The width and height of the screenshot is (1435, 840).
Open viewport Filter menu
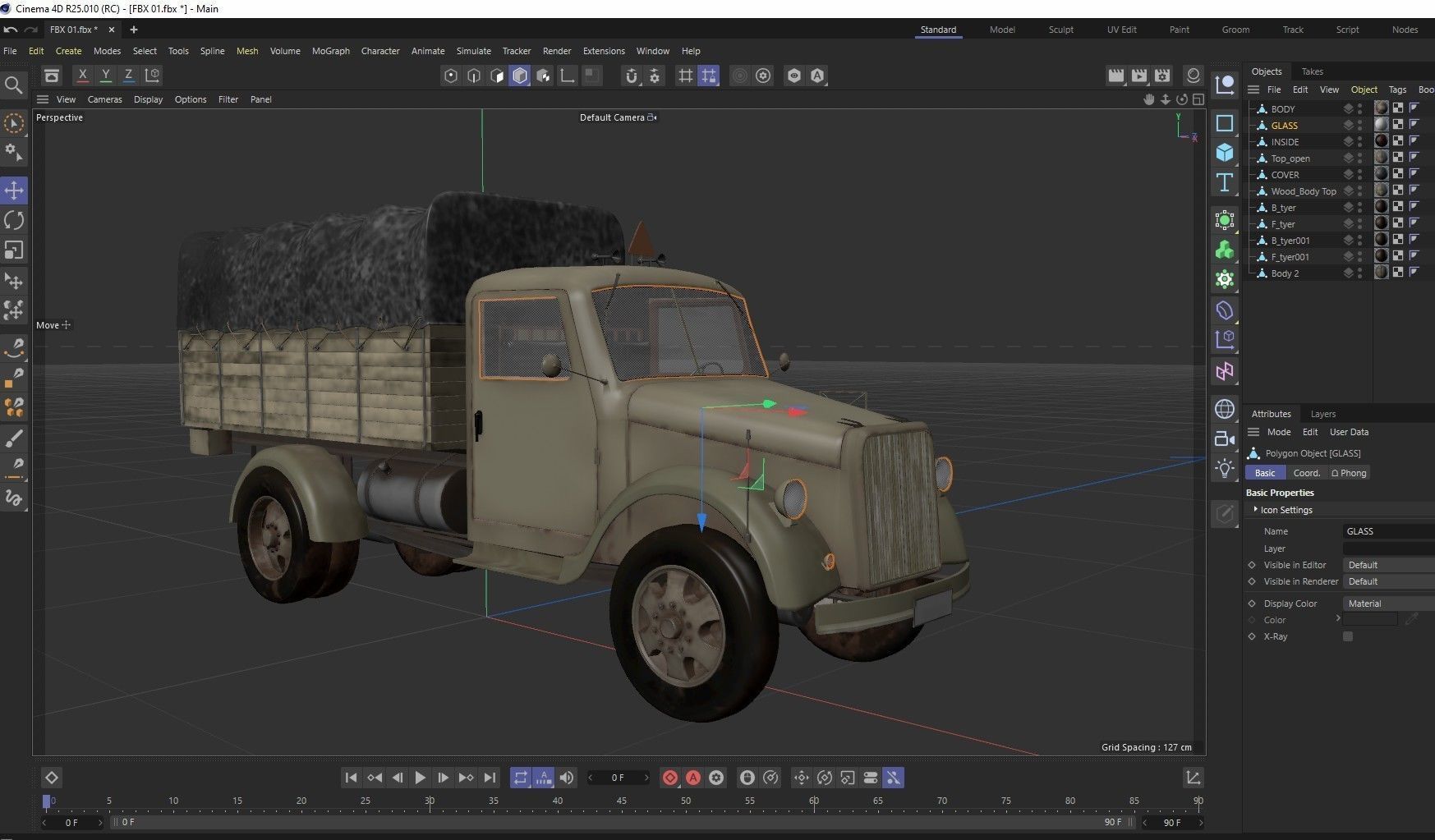[228, 99]
